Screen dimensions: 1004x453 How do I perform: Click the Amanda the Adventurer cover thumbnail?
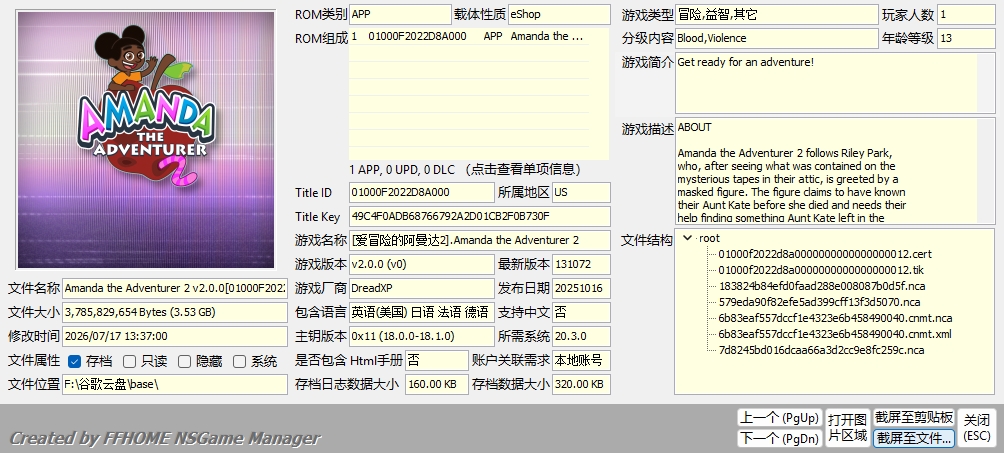tap(146, 140)
